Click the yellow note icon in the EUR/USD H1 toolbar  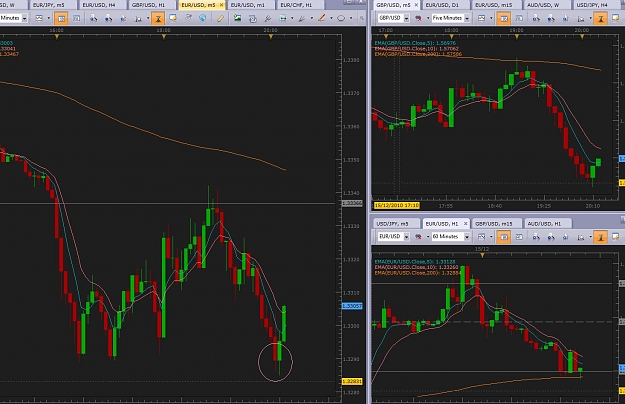[616, 237]
